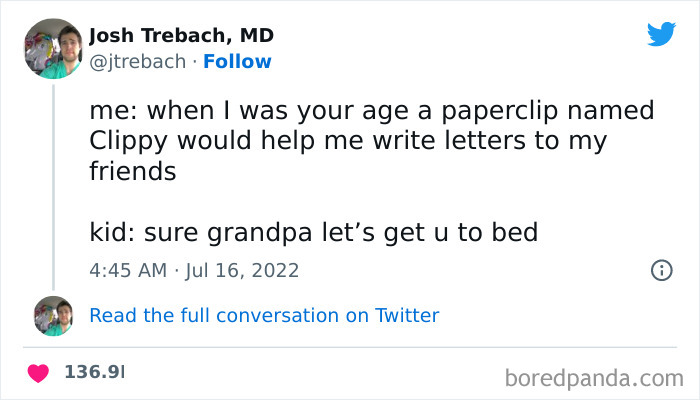Click the word "friends" in the tweet
This screenshot has height=400, width=700.
(132, 171)
